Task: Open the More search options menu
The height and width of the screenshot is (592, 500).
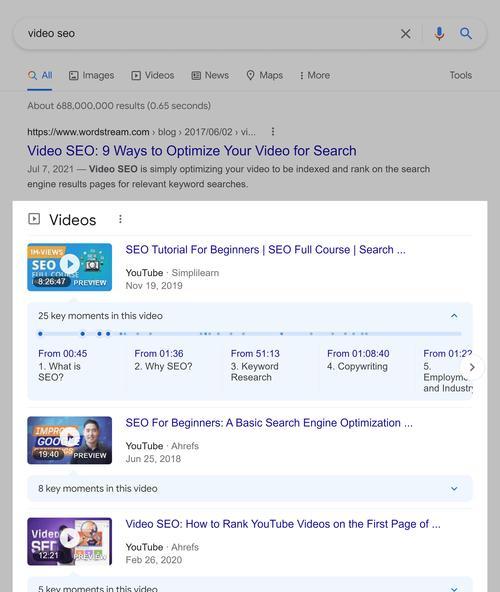Action: 314,76
